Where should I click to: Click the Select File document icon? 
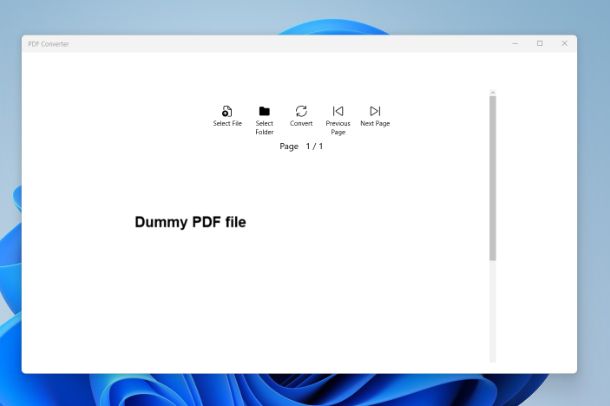point(227,111)
